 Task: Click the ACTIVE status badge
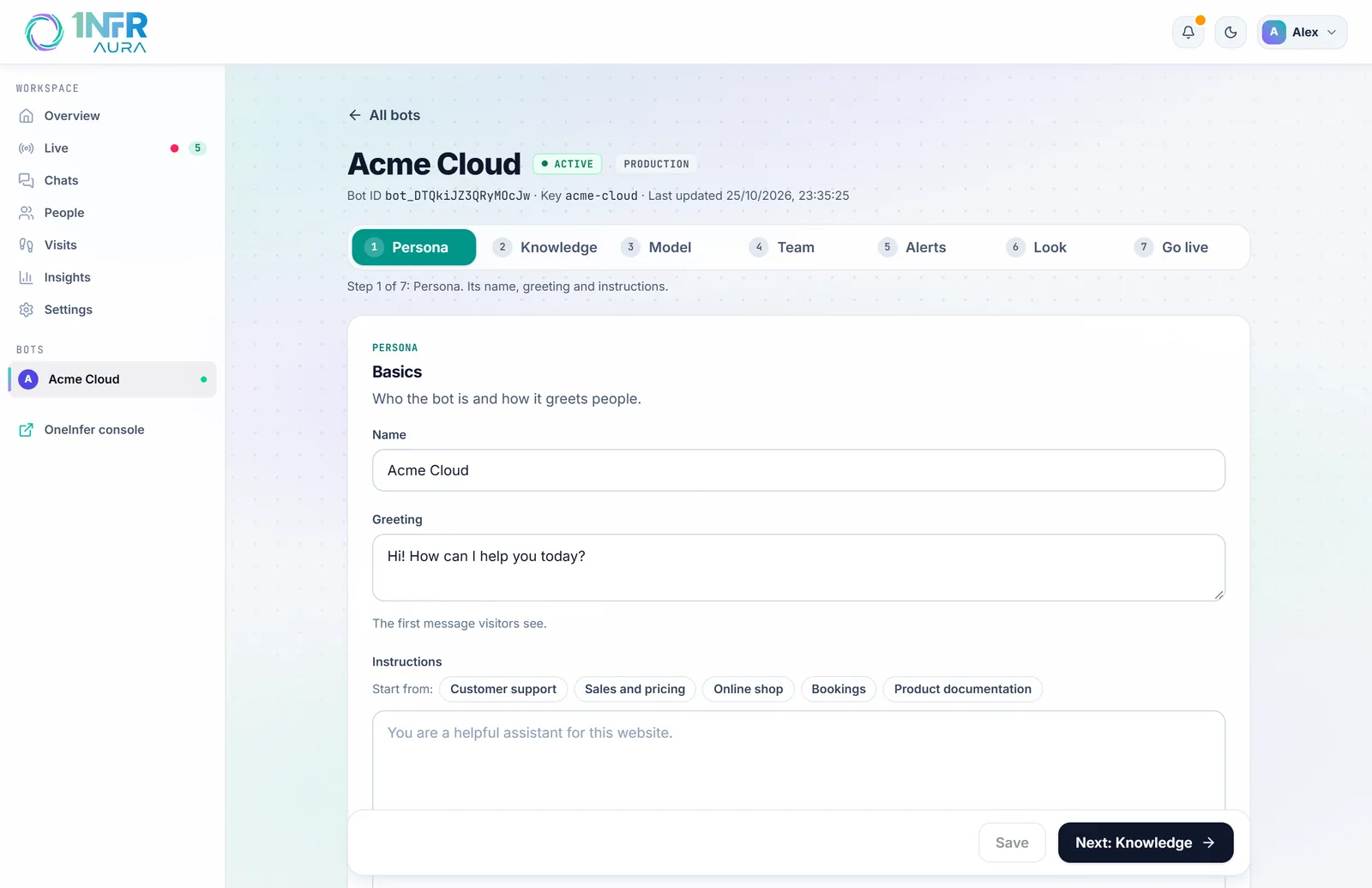(567, 164)
